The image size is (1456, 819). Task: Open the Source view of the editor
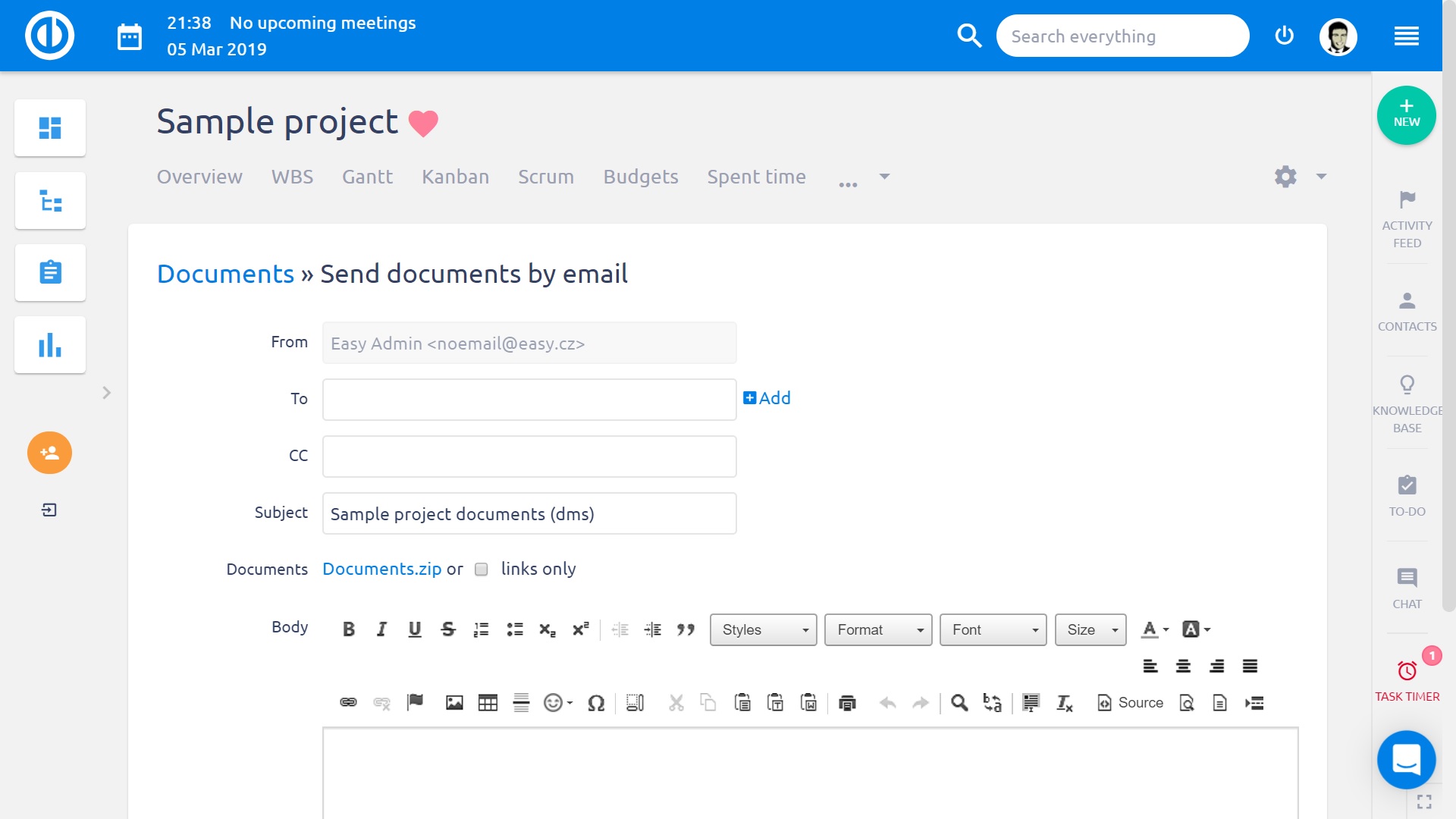pyautogui.click(x=1129, y=702)
